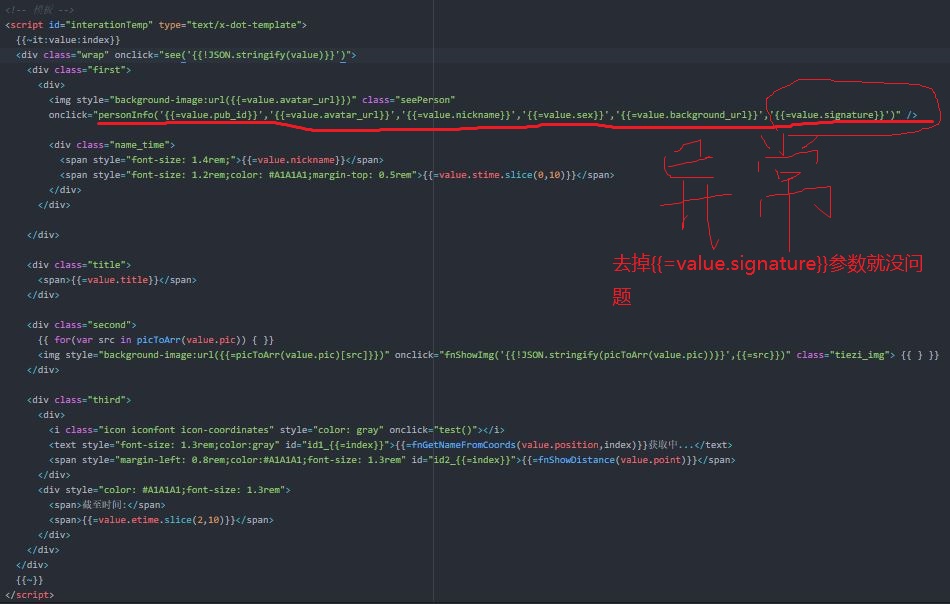
Task: Click the see('{{!JSON.stringify(value)}}') onclick value
Action: (x=257, y=55)
